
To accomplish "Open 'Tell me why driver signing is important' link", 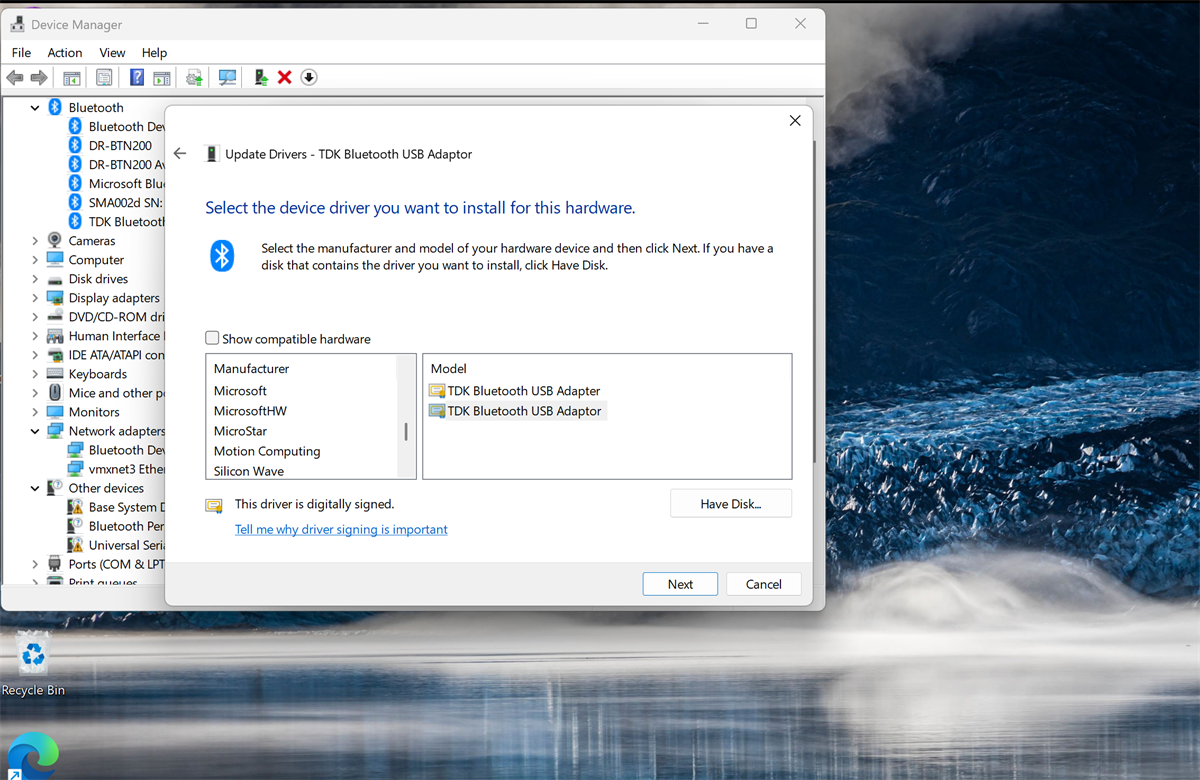I will tap(341, 530).
